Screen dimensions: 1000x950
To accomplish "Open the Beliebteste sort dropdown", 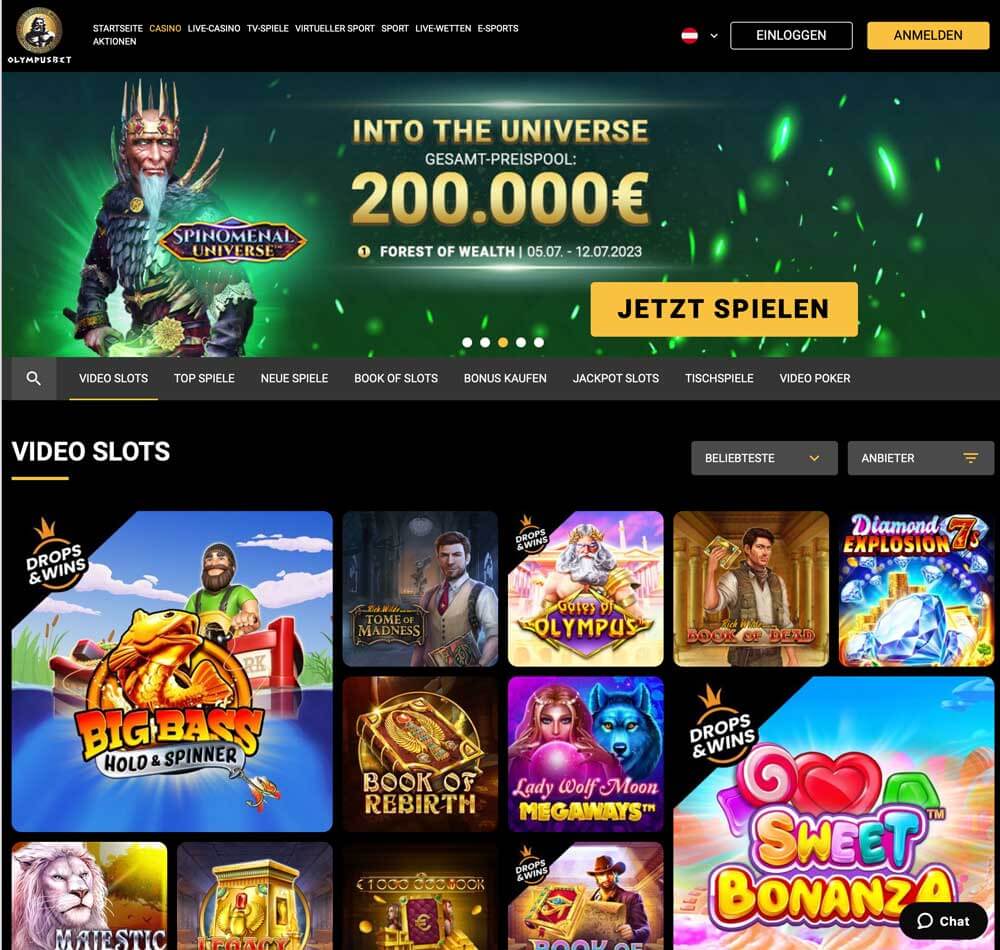I will click(764, 458).
